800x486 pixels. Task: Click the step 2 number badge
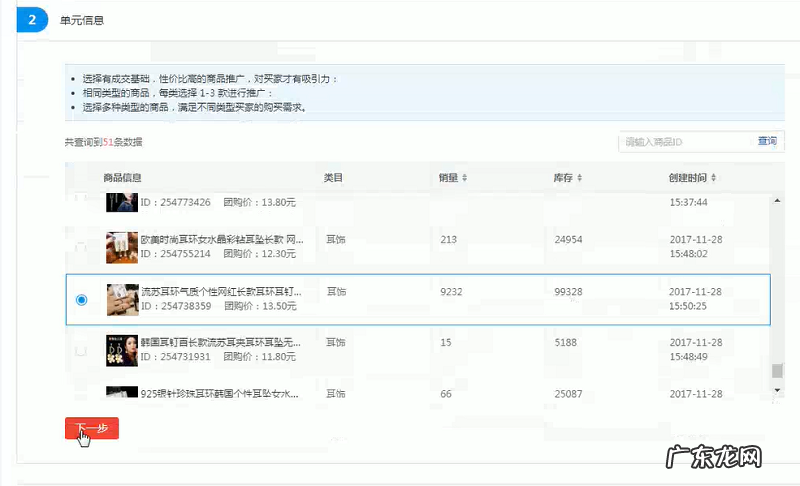[x=33, y=19]
